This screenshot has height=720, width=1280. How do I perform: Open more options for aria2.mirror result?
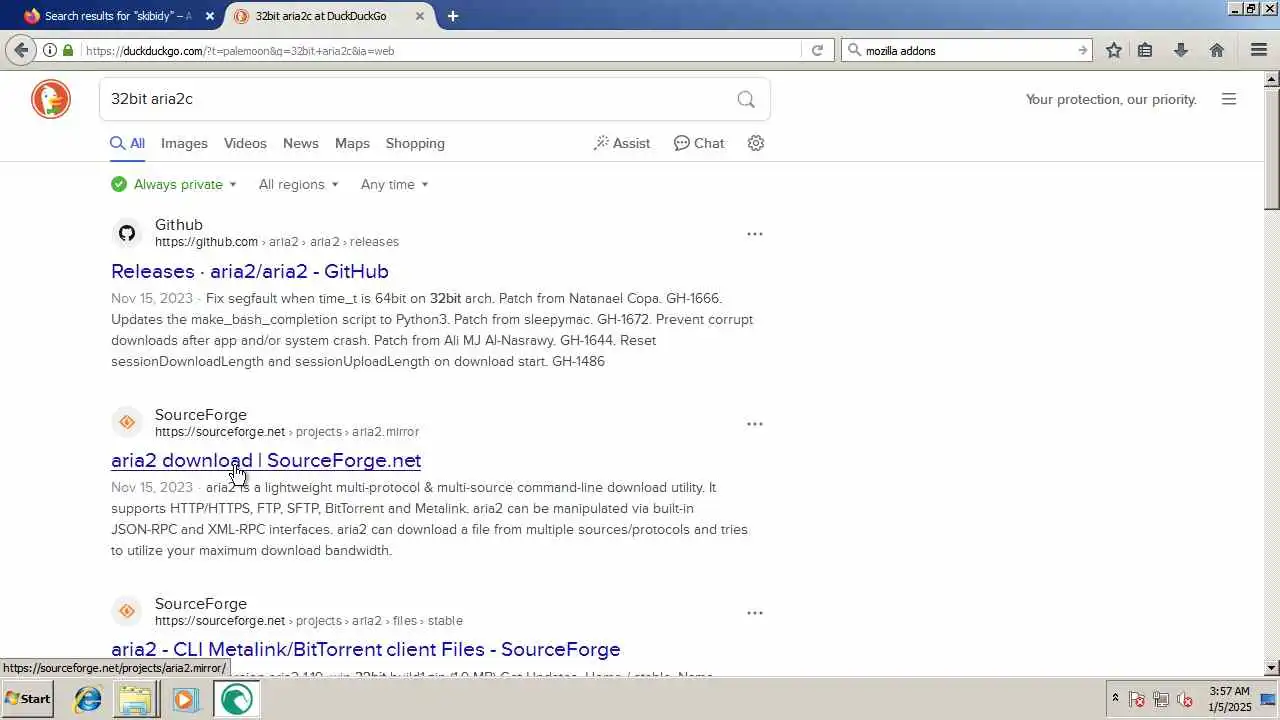click(755, 424)
